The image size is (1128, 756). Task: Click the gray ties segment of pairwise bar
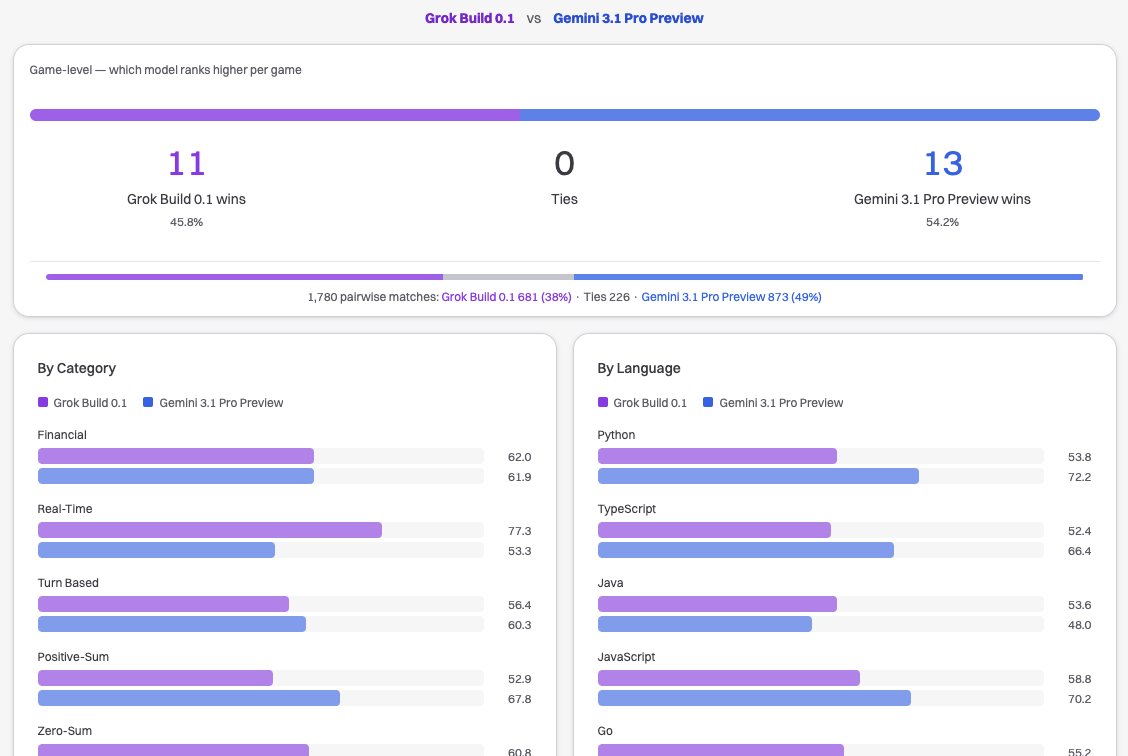pyautogui.click(x=509, y=277)
